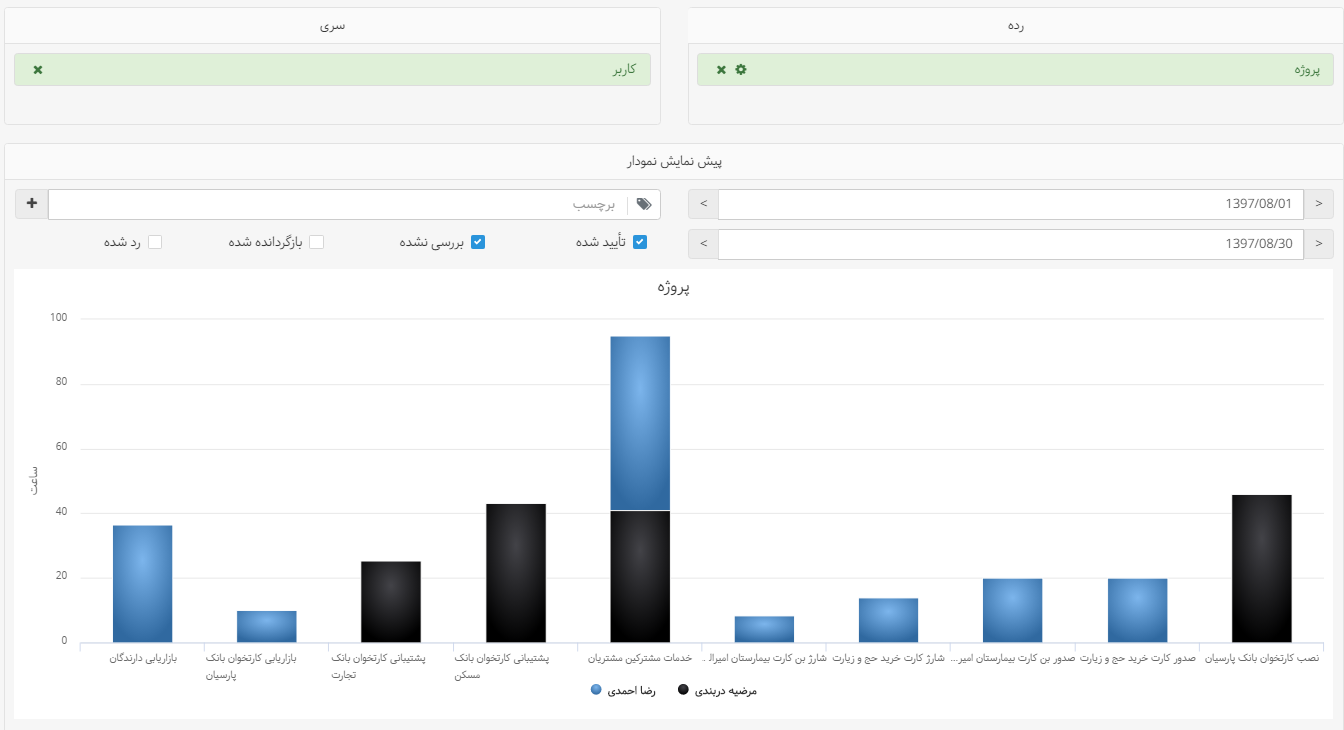This screenshot has width=1344, height=730.
Task: Click the blue segment of خدمات مشترکین bar
Action: pyautogui.click(x=640, y=422)
